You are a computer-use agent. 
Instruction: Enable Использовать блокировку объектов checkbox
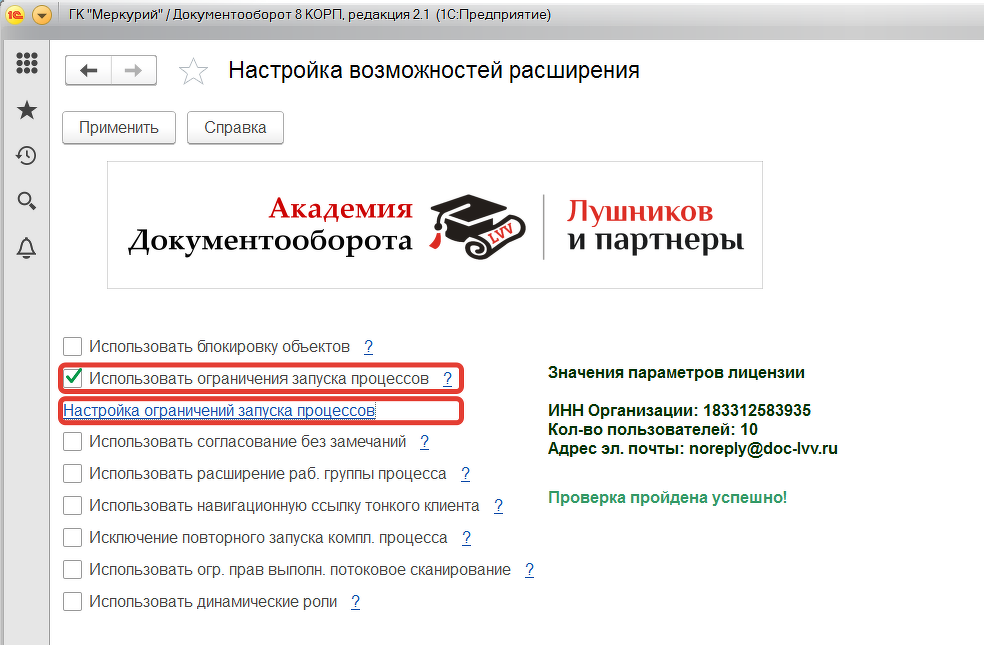coord(73,346)
